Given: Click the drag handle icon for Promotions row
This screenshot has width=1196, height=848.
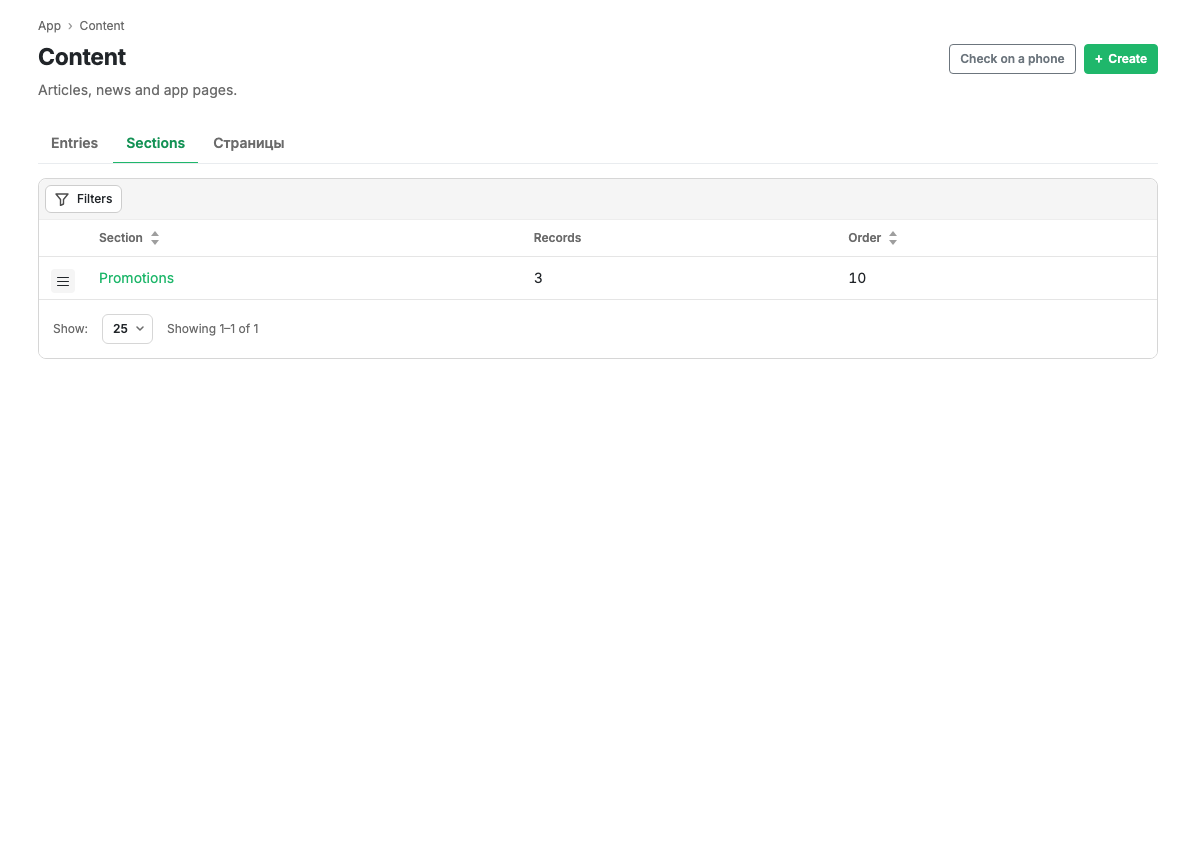Looking at the screenshot, I should coord(63,281).
